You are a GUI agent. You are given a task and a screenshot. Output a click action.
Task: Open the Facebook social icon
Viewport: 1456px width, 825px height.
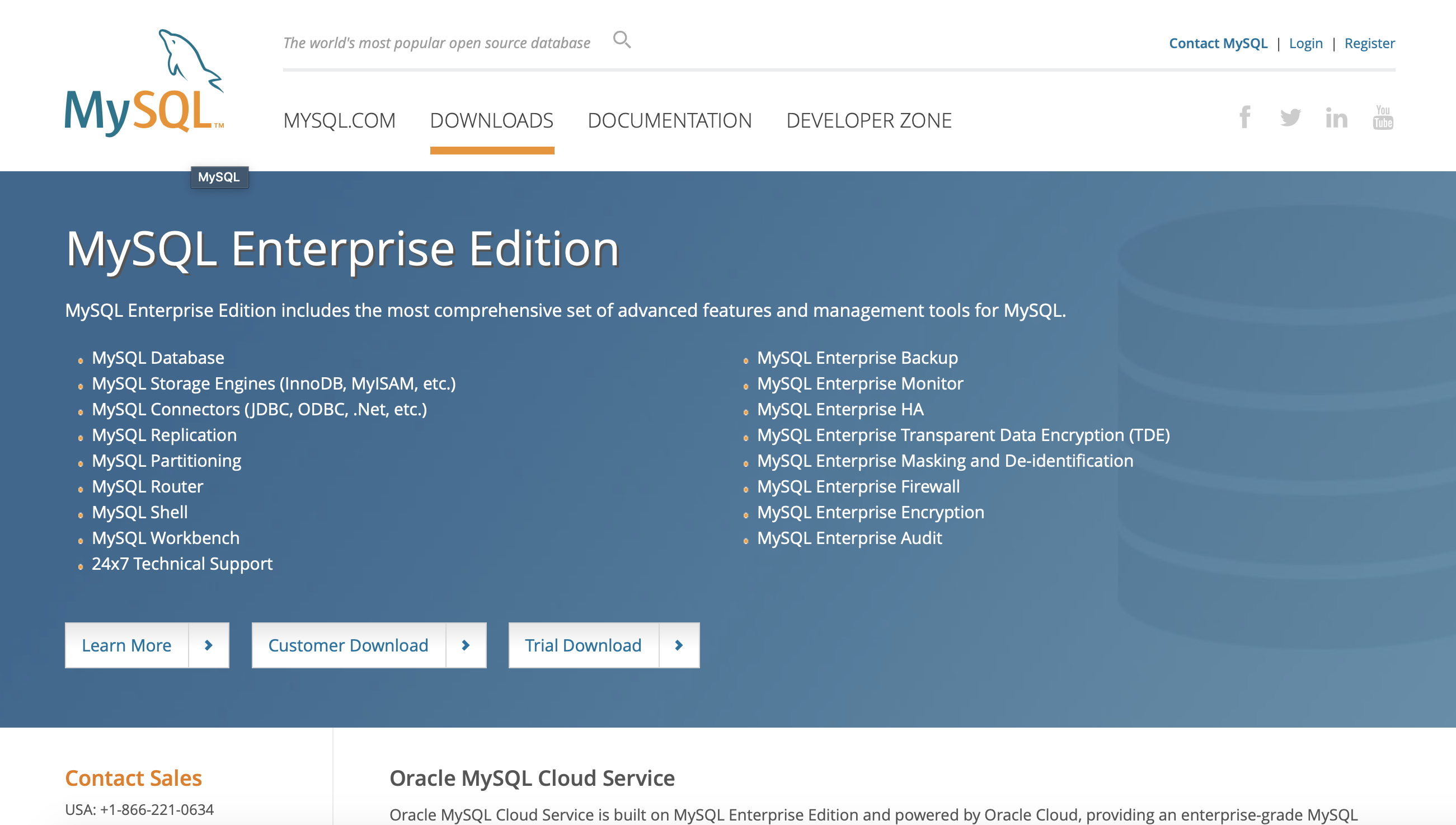1244,118
